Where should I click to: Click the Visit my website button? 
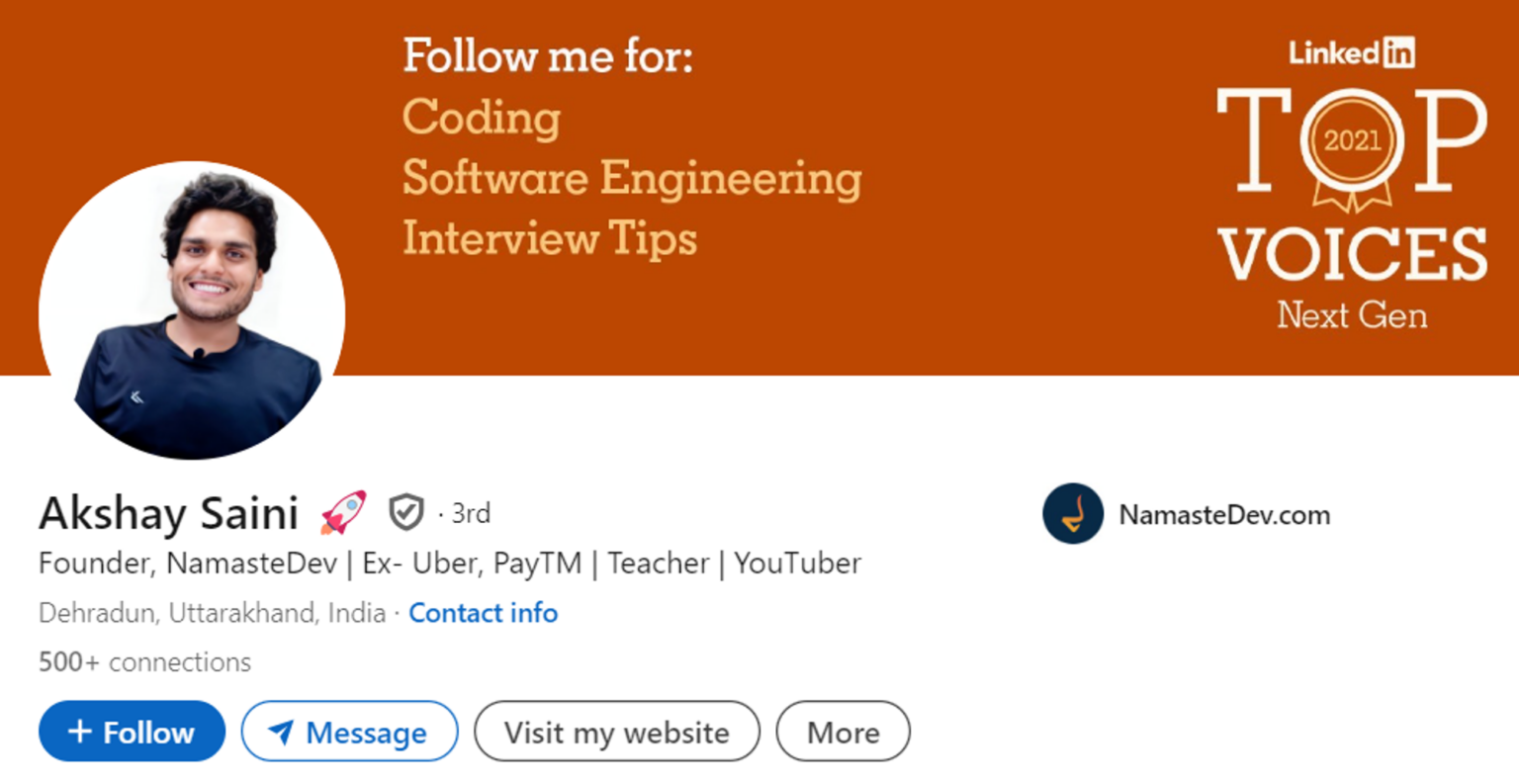click(x=616, y=732)
